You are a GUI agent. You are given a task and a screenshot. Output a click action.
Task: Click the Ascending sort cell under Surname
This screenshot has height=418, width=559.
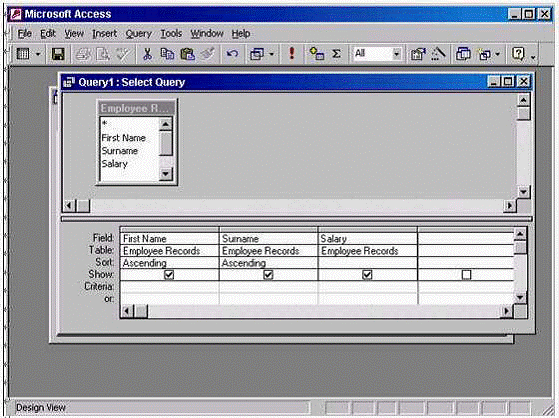[x=268, y=263]
